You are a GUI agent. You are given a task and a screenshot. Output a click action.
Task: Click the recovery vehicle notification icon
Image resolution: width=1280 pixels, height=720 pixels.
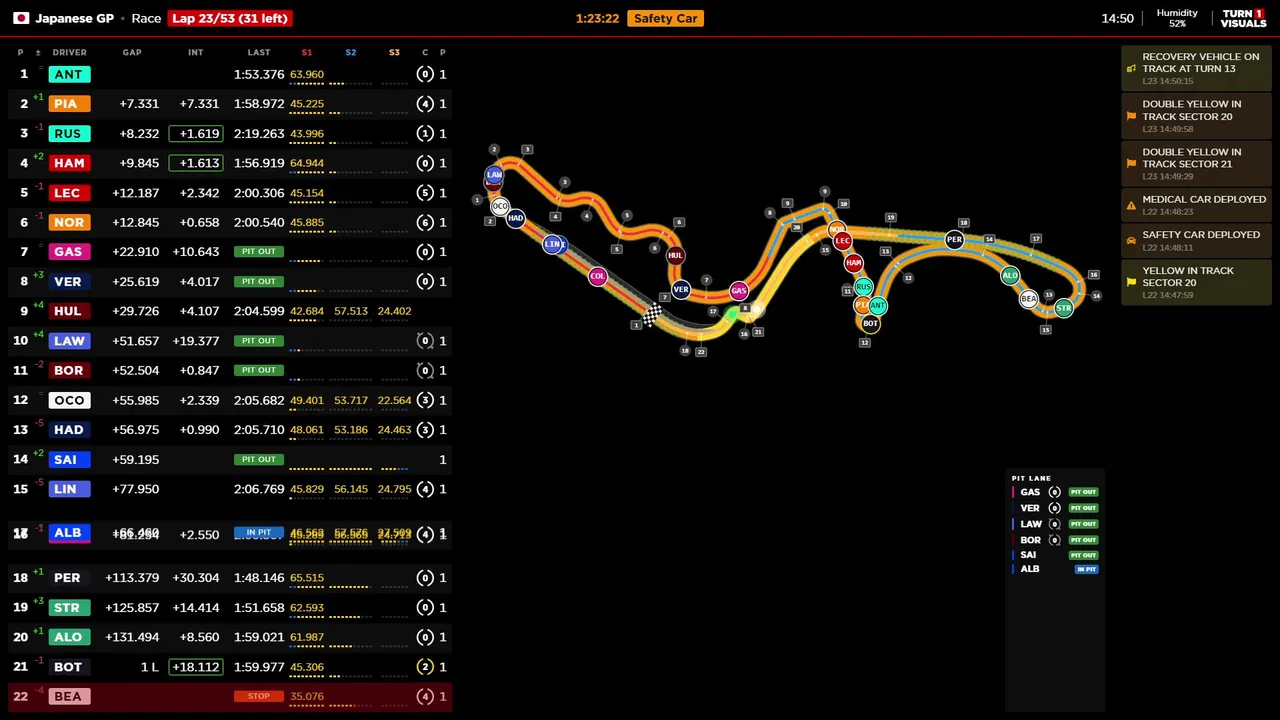pos(1131,69)
